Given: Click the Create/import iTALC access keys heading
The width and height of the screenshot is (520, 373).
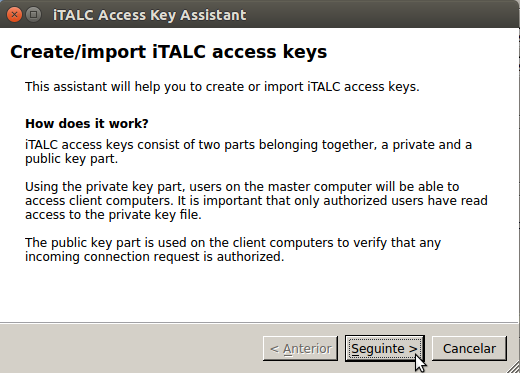Looking at the screenshot, I should click(169, 52).
